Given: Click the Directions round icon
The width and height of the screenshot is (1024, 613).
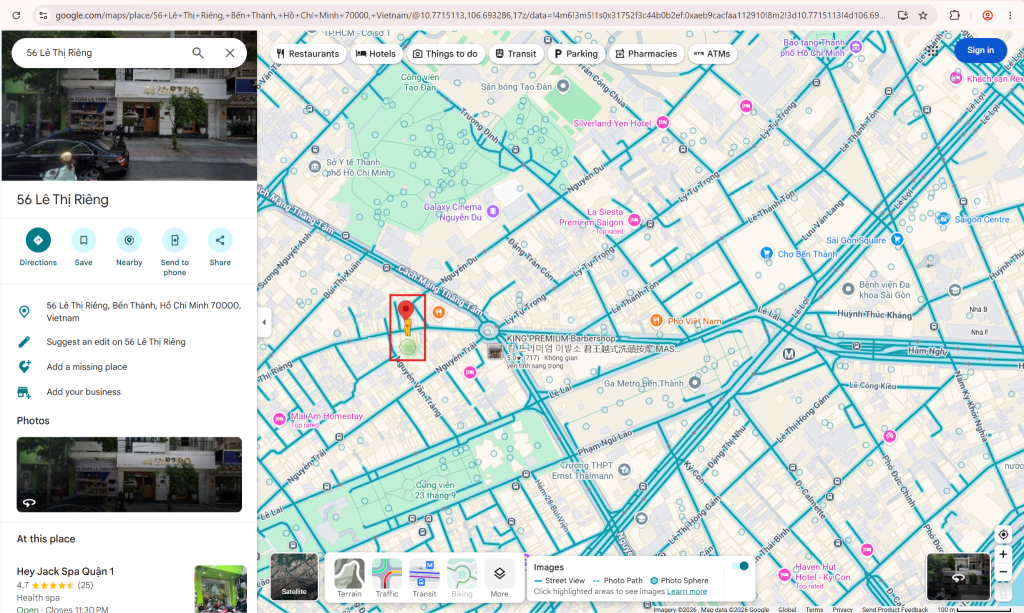Looking at the screenshot, I should (x=38, y=240).
